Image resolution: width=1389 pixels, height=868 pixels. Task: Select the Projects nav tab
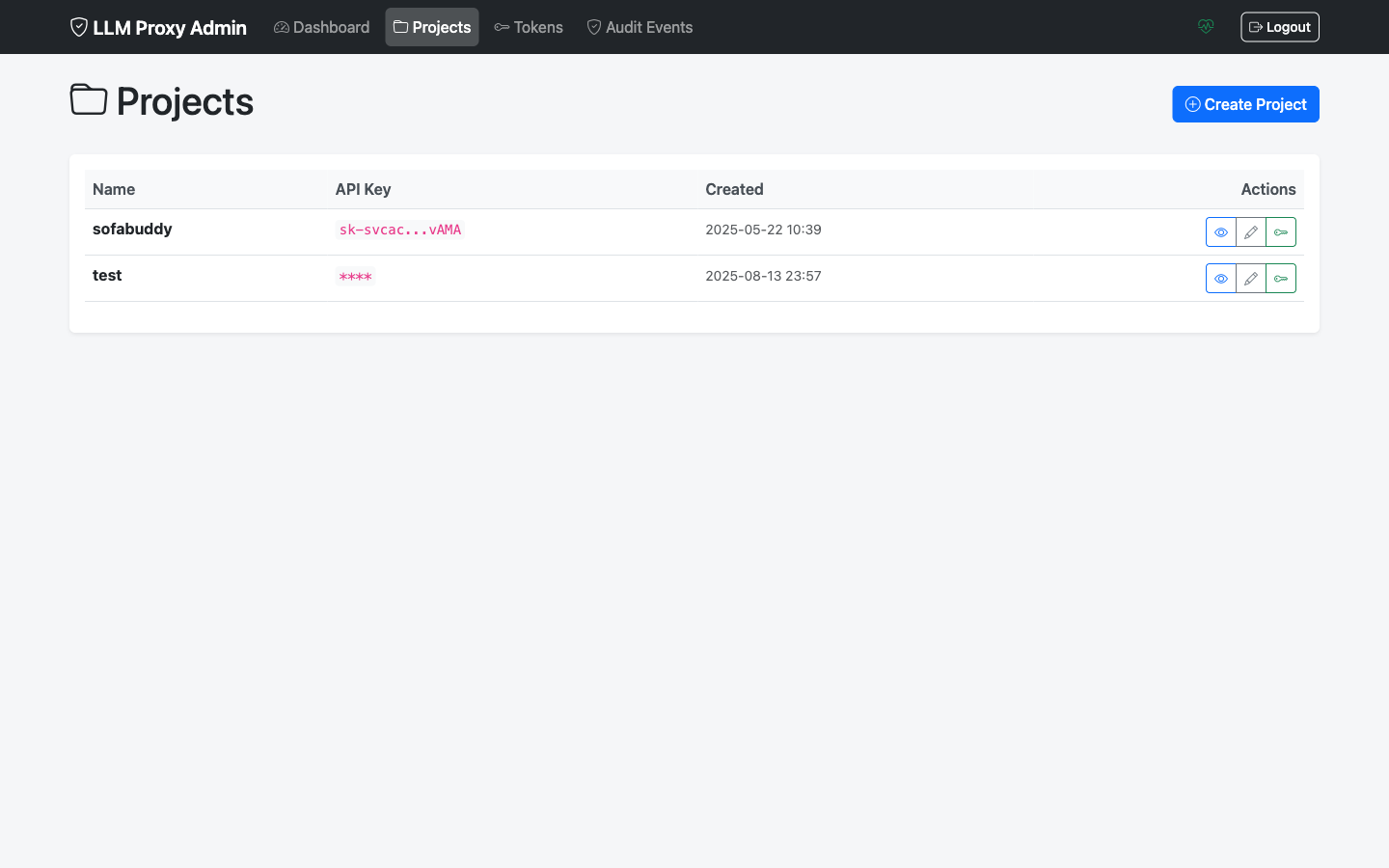point(432,27)
